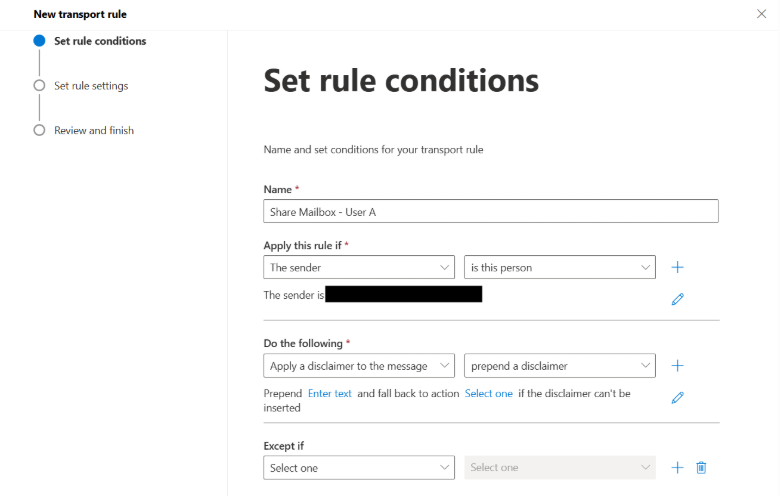780x496 pixels.
Task: Close the New transport rule panel
Action: tap(763, 14)
